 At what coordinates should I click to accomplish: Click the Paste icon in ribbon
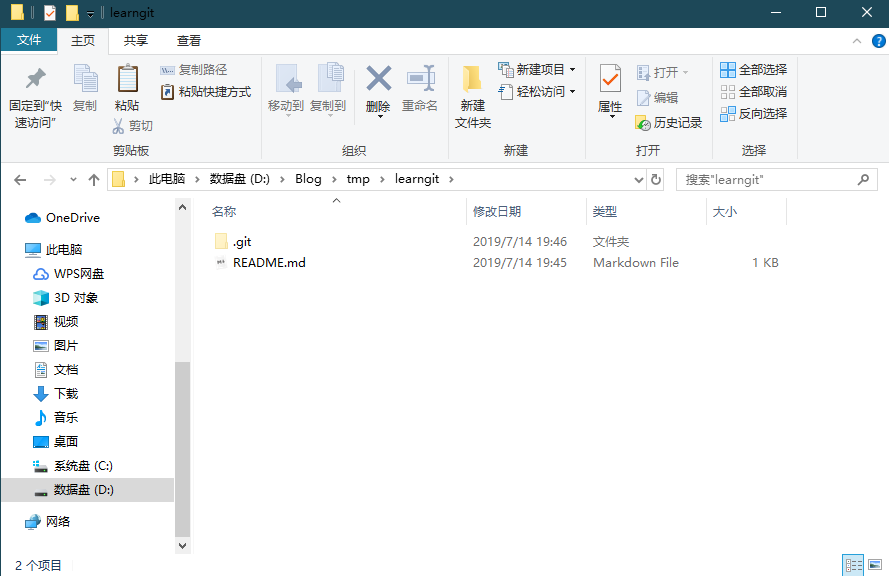[x=127, y=79]
